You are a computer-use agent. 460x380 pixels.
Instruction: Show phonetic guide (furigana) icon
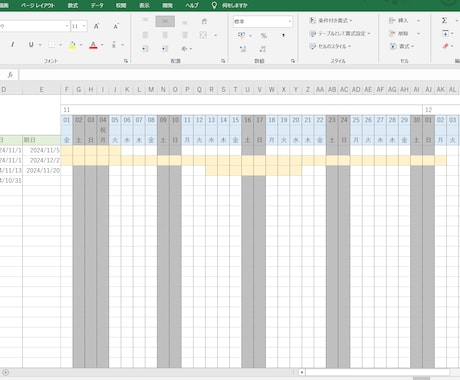point(114,44)
